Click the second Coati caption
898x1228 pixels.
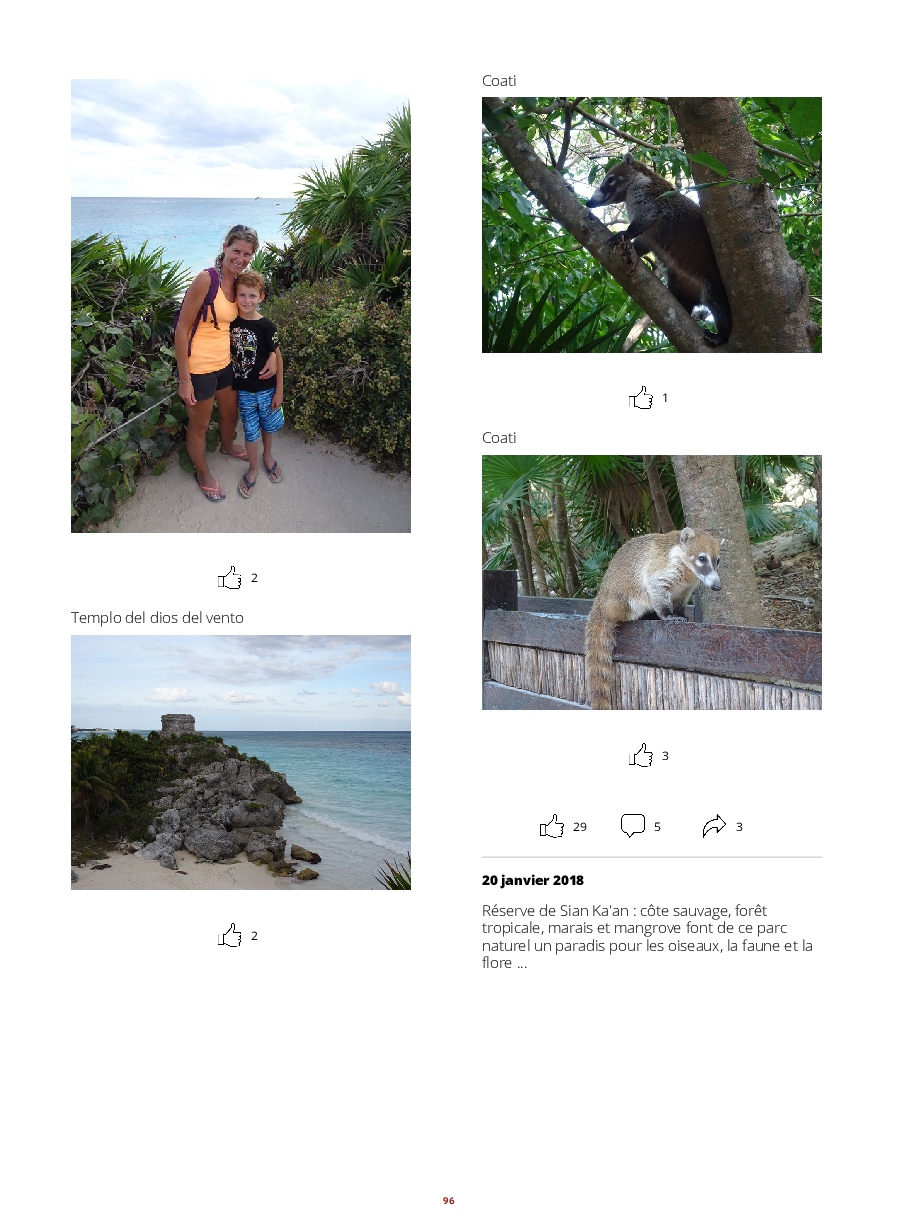coord(499,438)
